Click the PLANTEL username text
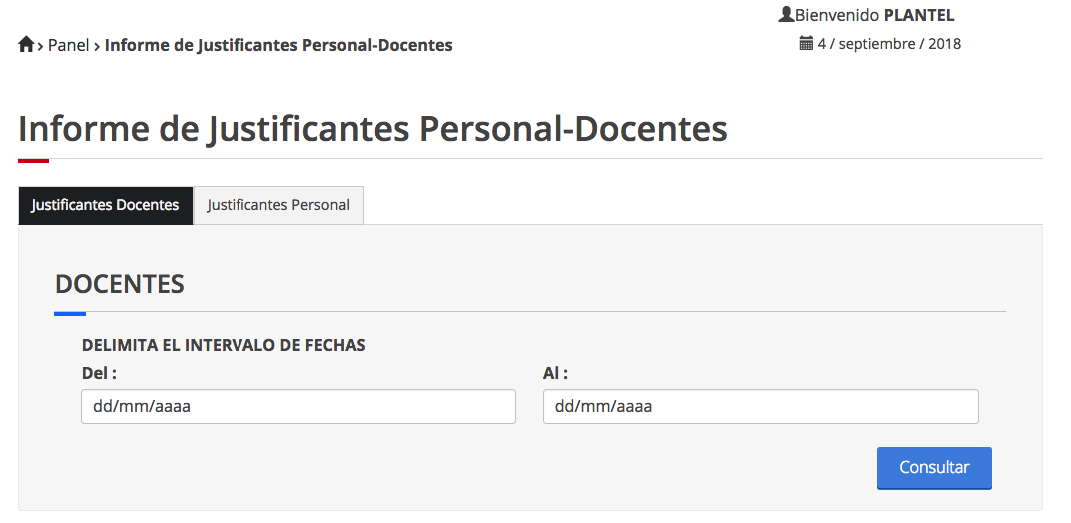 919,15
